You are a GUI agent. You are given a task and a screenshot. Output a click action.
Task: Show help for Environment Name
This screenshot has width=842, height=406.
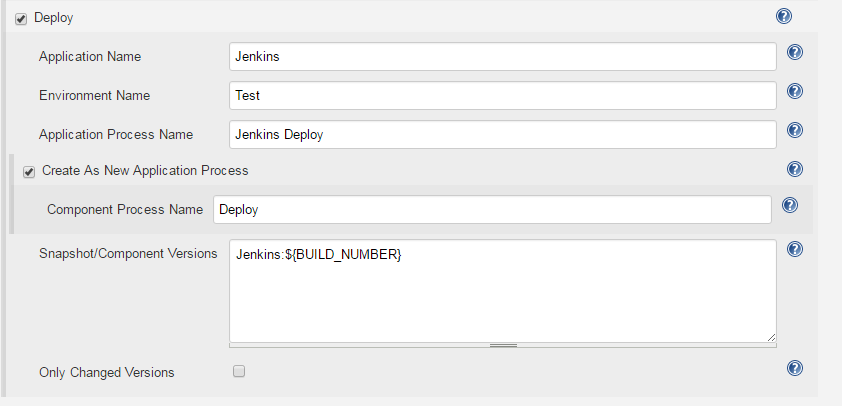pyautogui.click(x=795, y=91)
